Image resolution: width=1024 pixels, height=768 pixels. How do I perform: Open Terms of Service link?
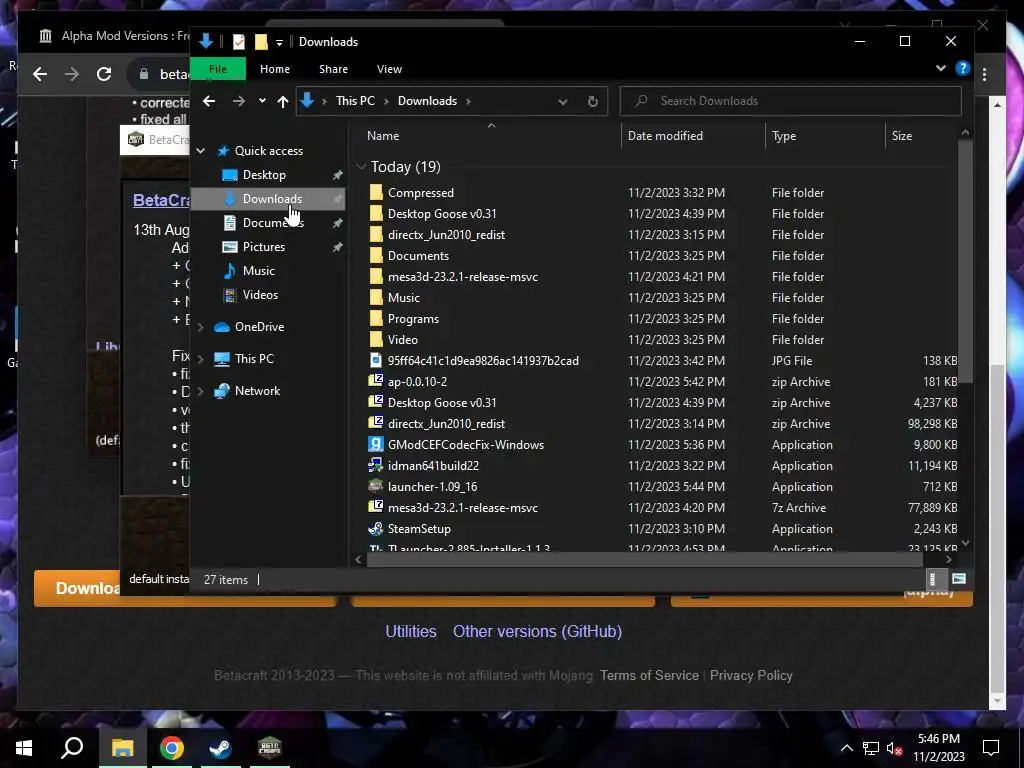(x=649, y=675)
